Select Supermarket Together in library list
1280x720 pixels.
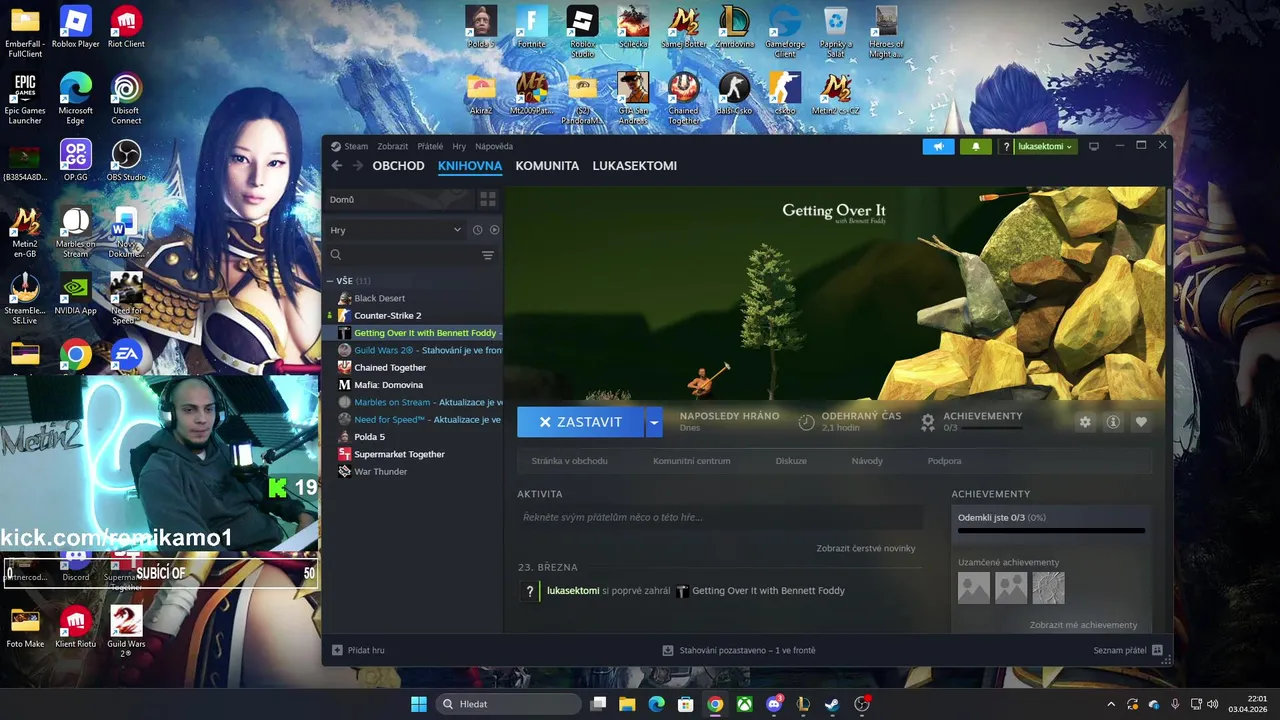coord(399,454)
